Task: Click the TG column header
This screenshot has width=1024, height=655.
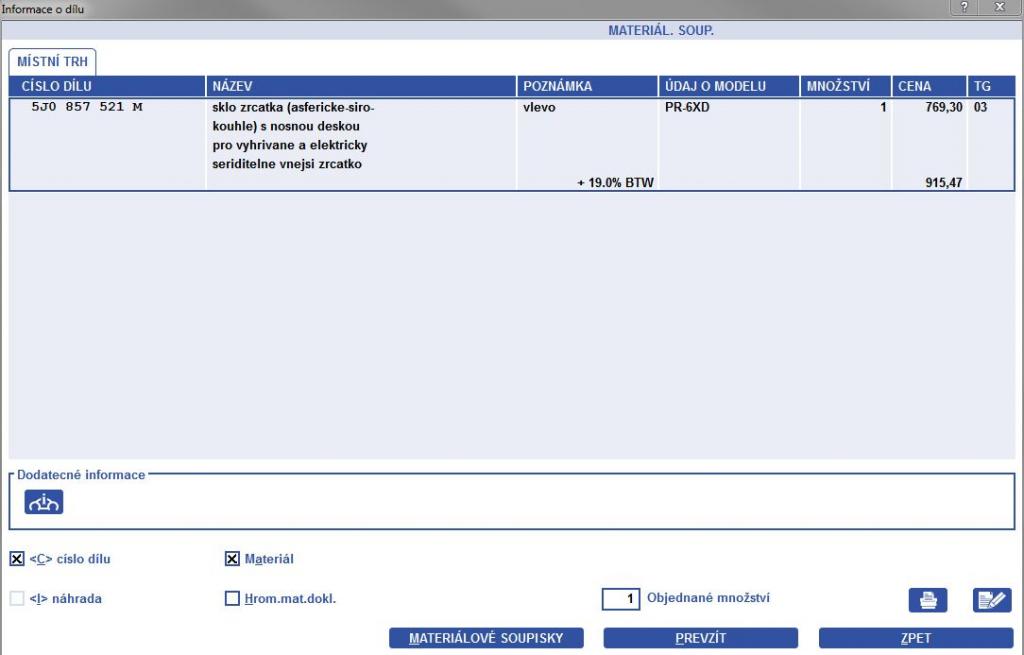Action: click(991, 86)
